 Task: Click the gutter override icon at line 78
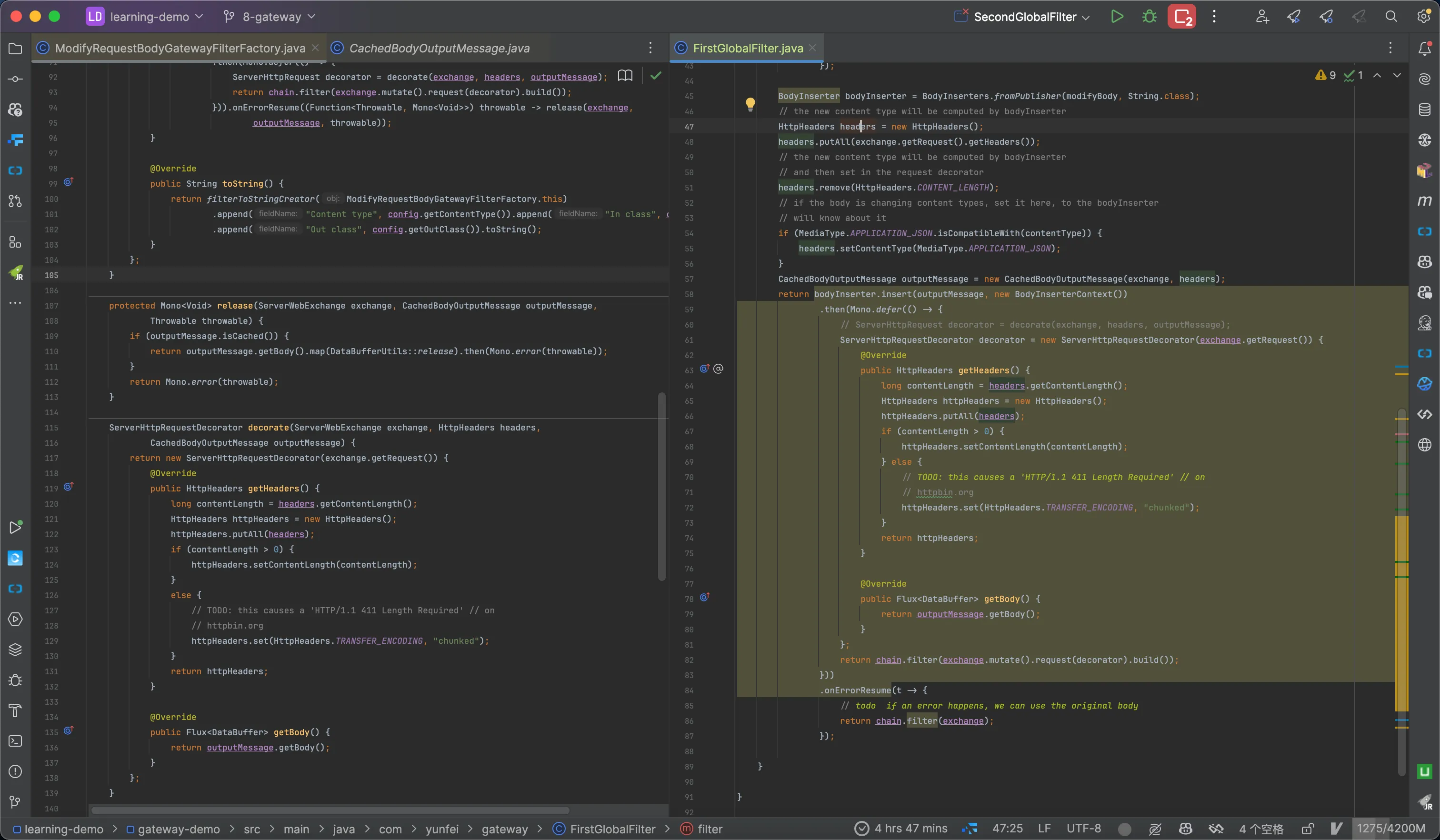pos(705,597)
